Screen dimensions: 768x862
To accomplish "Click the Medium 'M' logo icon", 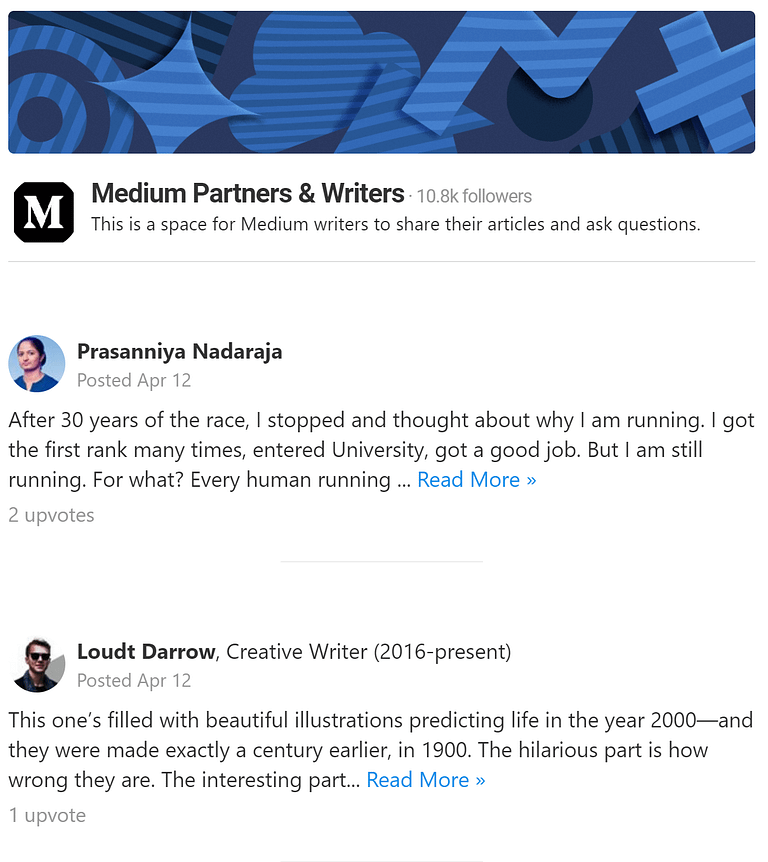I will [43, 212].
